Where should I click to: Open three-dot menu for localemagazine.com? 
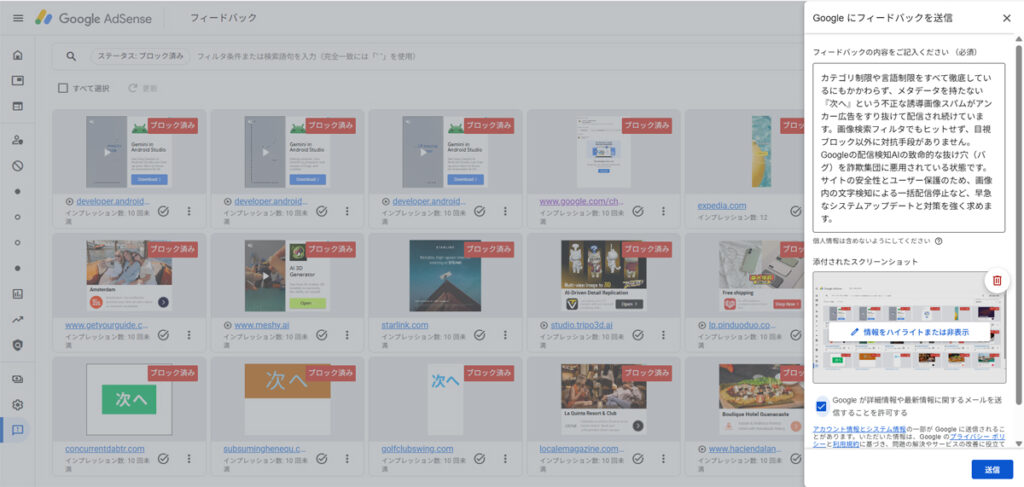tap(664, 458)
